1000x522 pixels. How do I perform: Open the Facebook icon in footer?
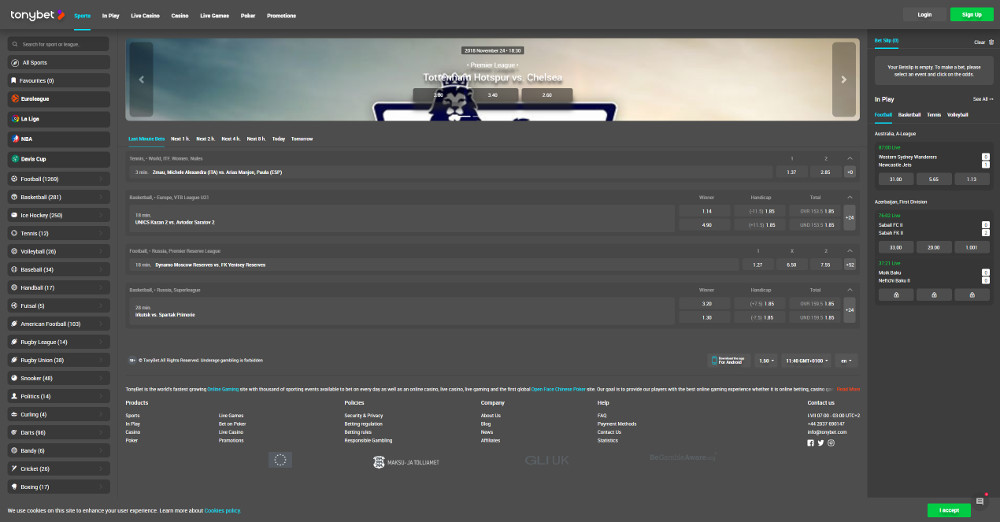811,443
